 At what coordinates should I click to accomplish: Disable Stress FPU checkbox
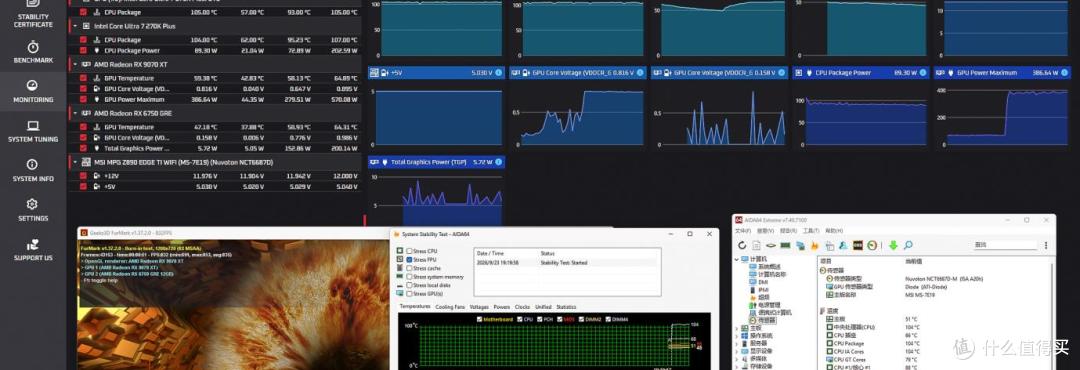coord(409,260)
